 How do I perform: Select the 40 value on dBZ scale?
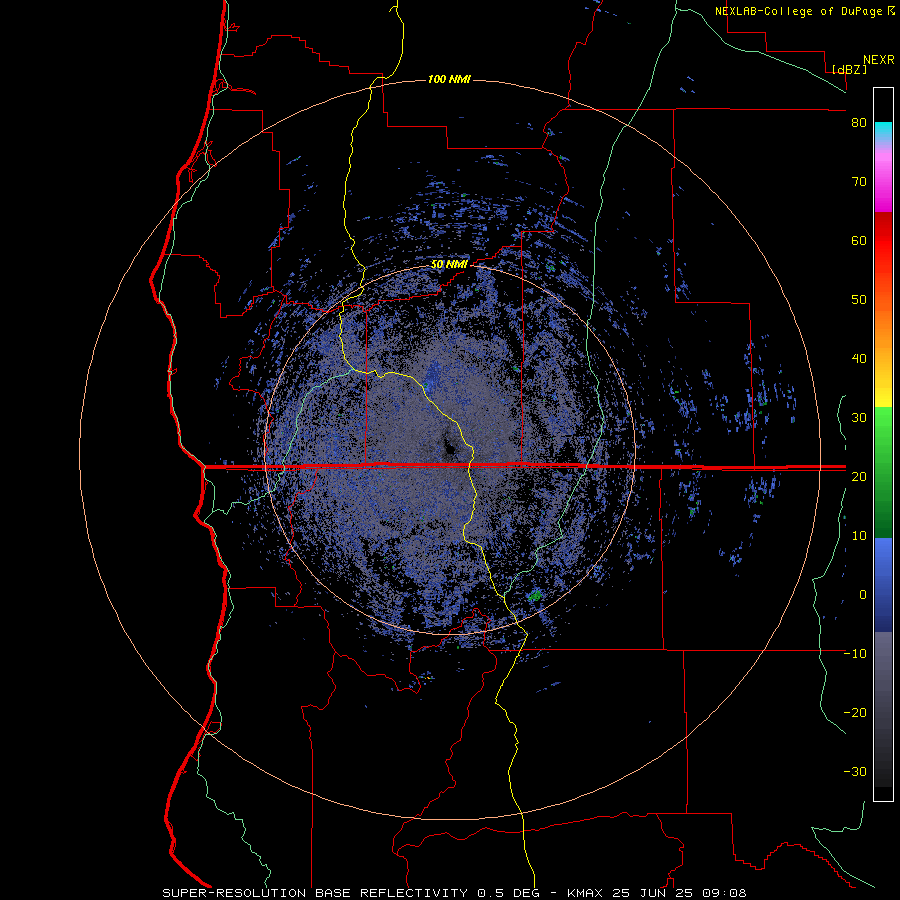(859, 359)
